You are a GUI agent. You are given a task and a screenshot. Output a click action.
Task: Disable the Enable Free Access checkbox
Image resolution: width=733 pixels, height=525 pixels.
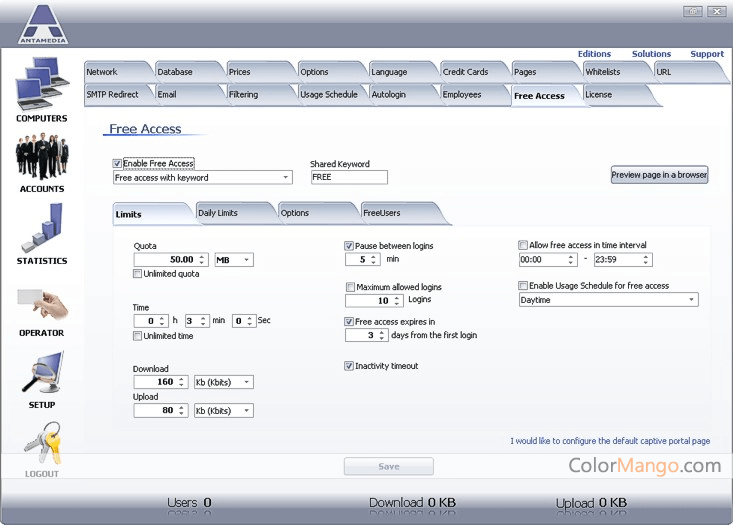pyautogui.click(x=118, y=163)
